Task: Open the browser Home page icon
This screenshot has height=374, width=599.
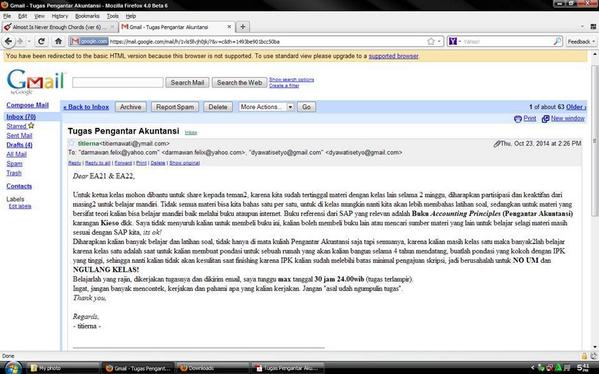Action: 58,41
